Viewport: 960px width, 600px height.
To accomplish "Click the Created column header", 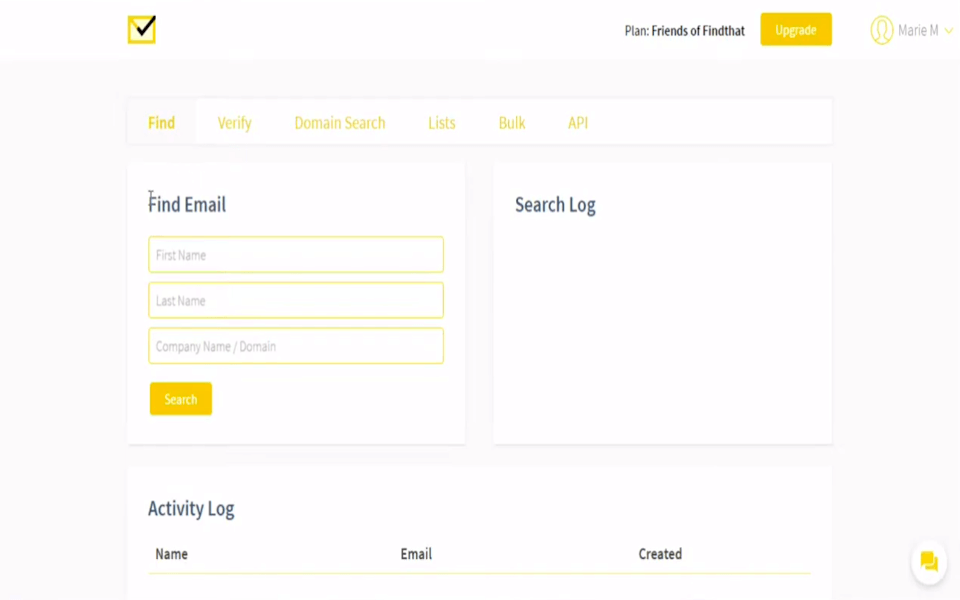I will 660,554.
